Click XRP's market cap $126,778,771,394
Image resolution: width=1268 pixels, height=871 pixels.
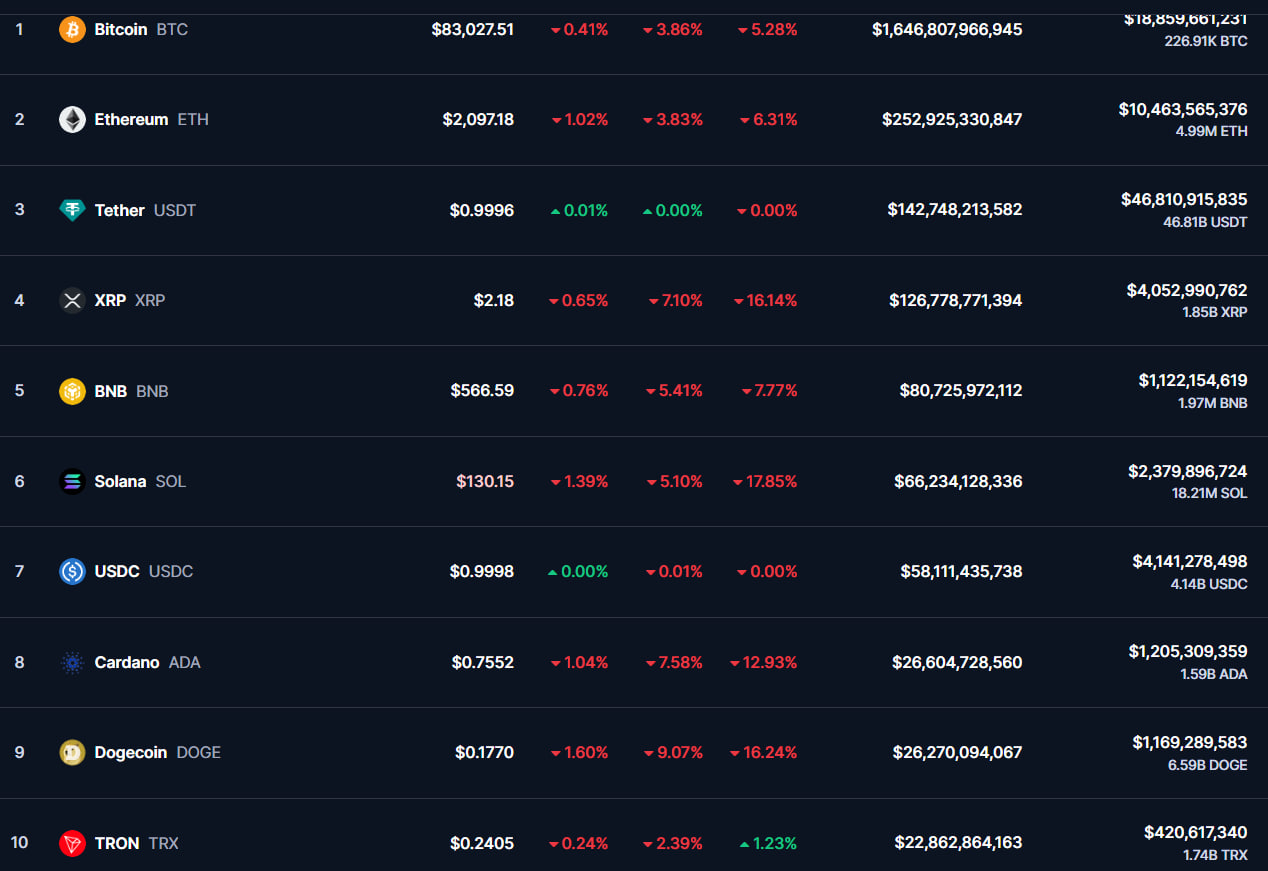point(956,300)
